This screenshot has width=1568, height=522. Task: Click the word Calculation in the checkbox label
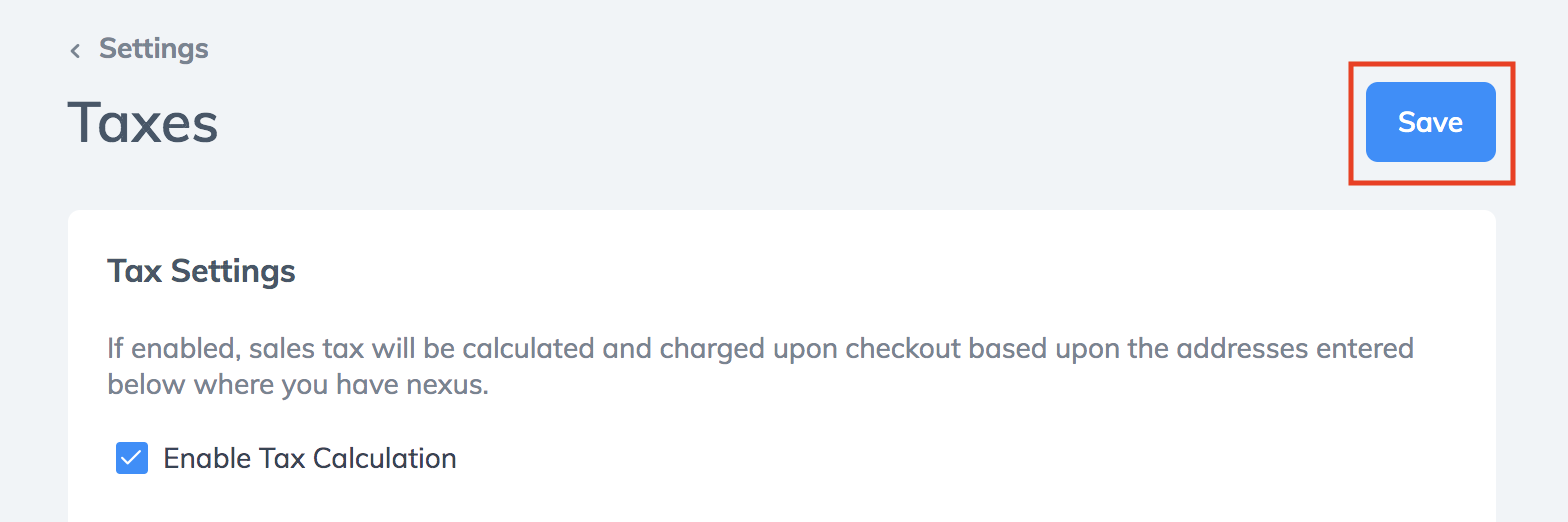pyautogui.click(x=385, y=458)
